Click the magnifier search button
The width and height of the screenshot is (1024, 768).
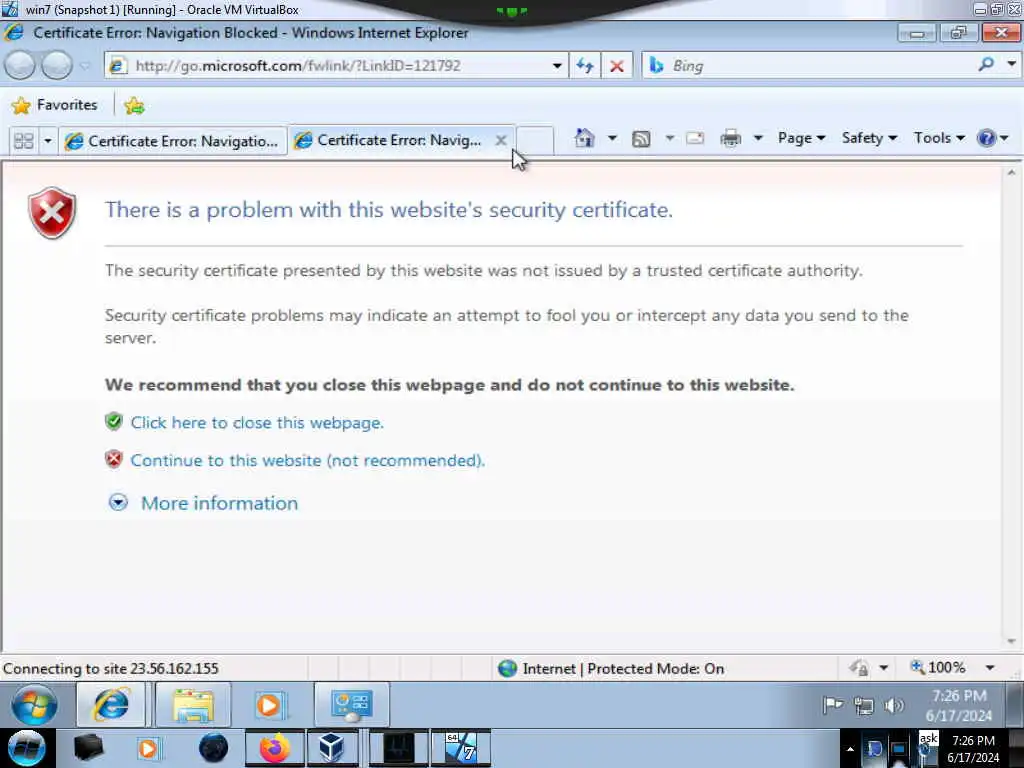(x=986, y=65)
